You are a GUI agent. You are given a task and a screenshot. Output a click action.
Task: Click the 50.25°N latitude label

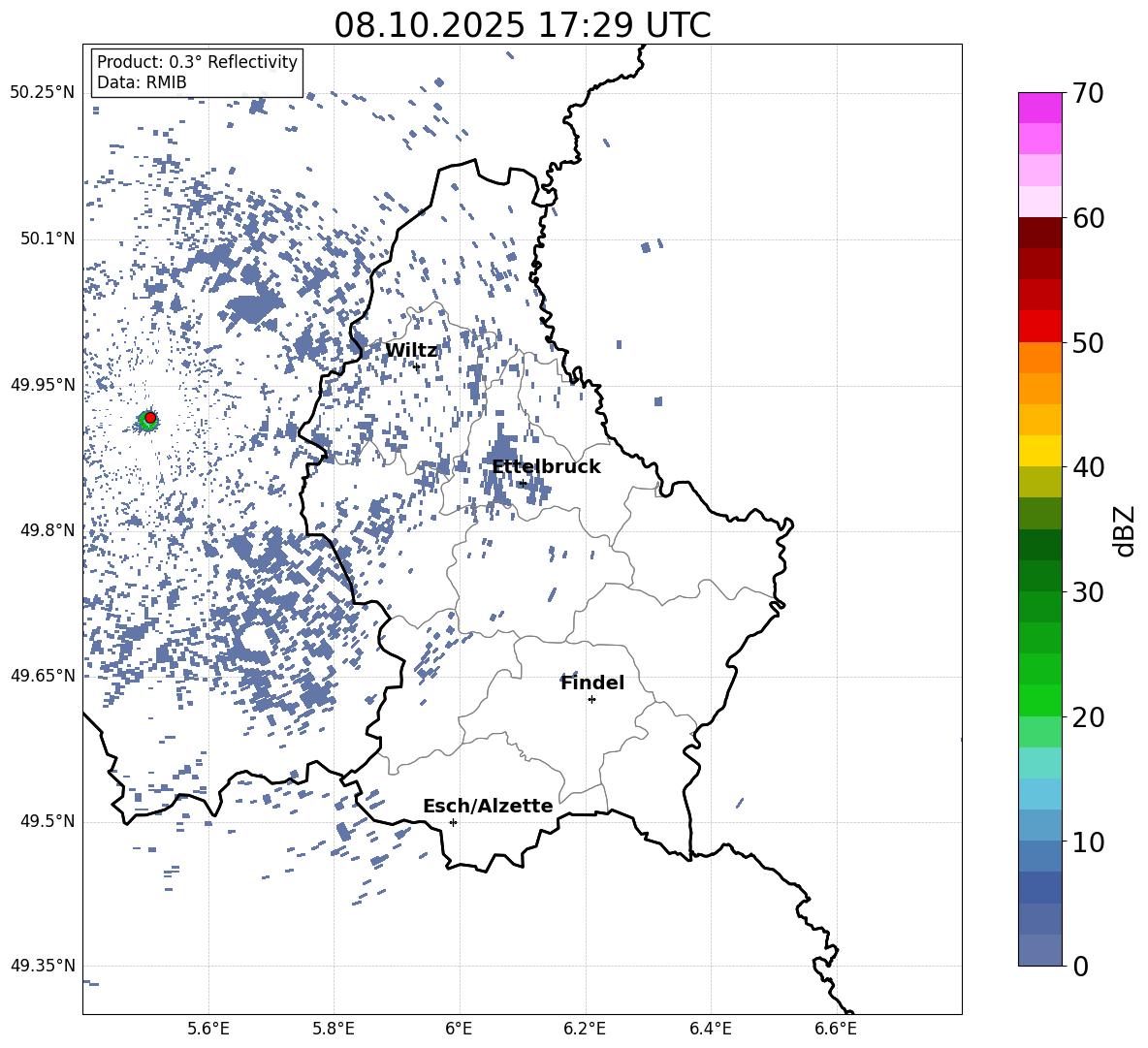click(x=43, y=93)
